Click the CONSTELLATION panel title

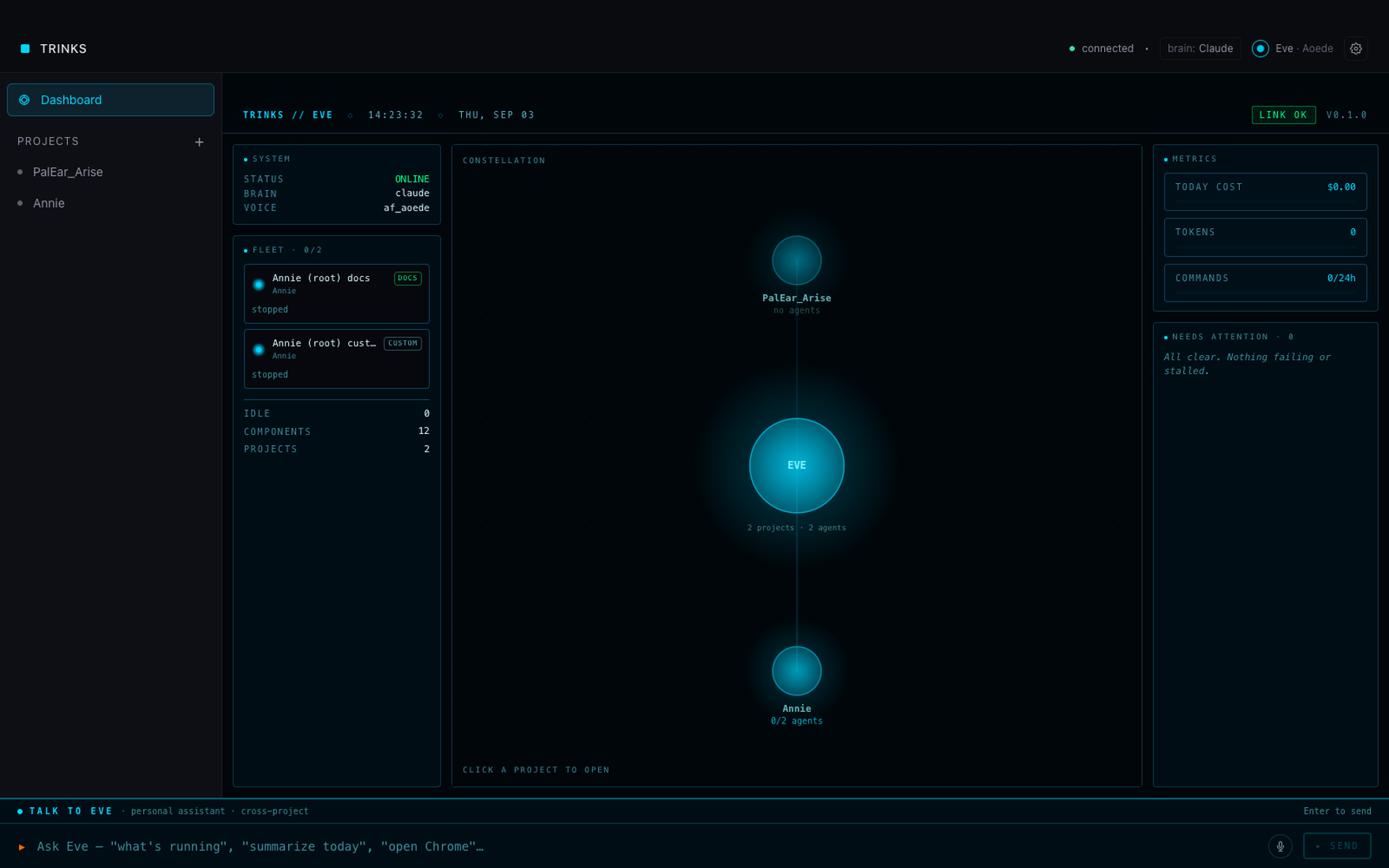(504, 161)
